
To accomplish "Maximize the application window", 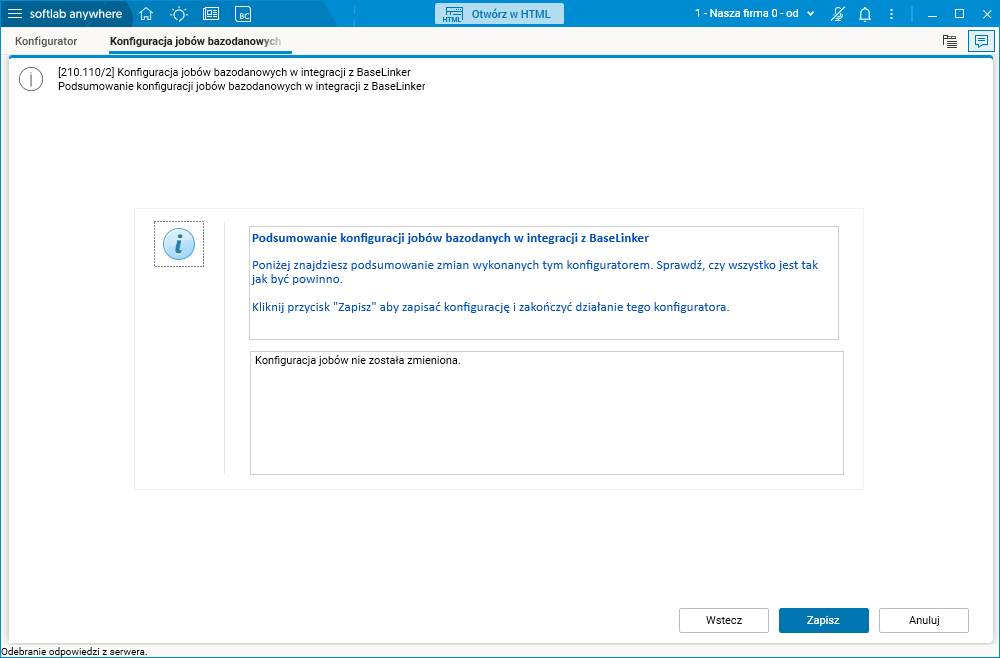I will coord(959,14).
